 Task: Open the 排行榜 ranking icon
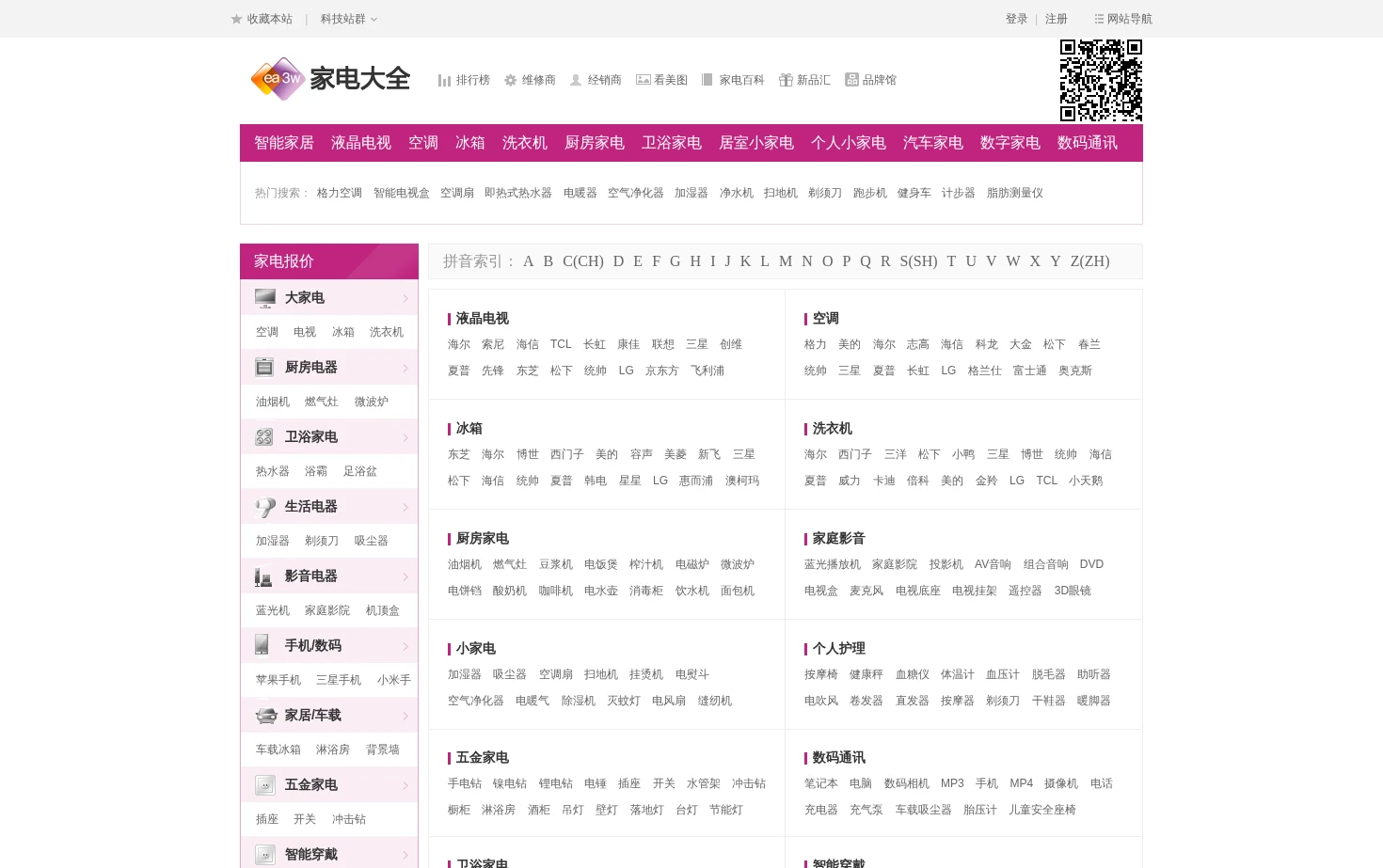pos(444,80)
